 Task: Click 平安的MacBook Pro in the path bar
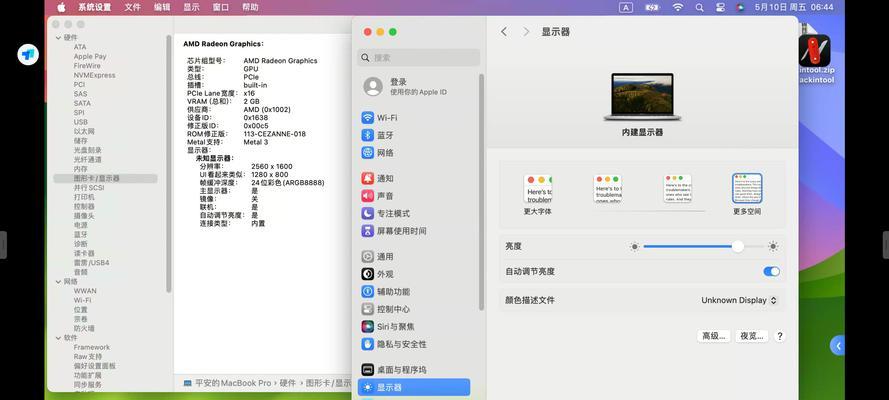click(x=233, y=383)
